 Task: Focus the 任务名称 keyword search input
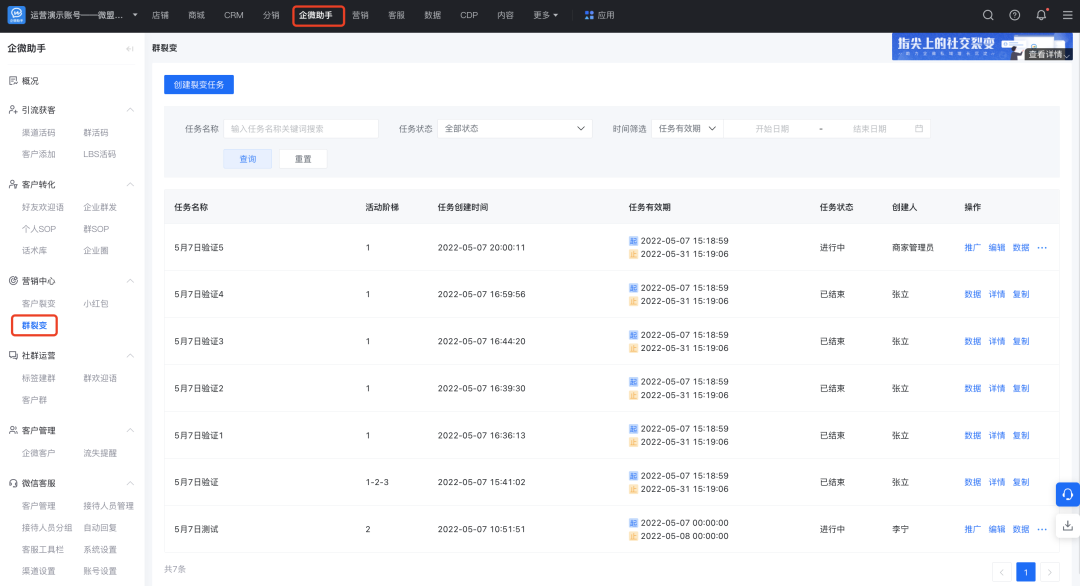(x=301, y=129)
